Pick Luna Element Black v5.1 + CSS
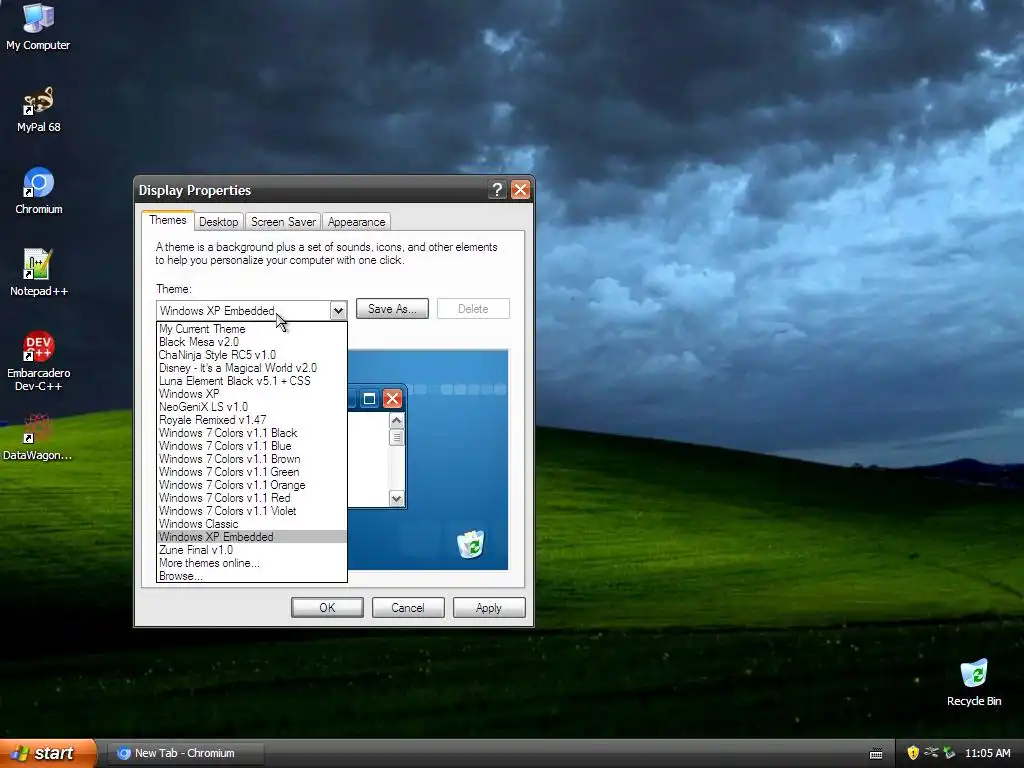 point(251,381)
